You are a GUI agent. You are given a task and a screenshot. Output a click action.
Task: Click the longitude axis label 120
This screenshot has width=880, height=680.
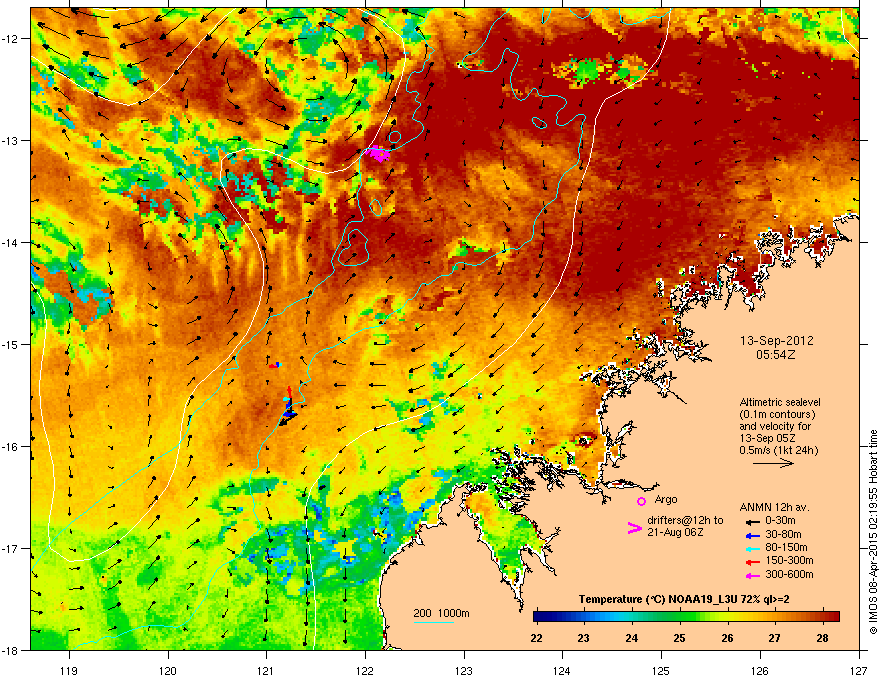click(x=168, y=670)
